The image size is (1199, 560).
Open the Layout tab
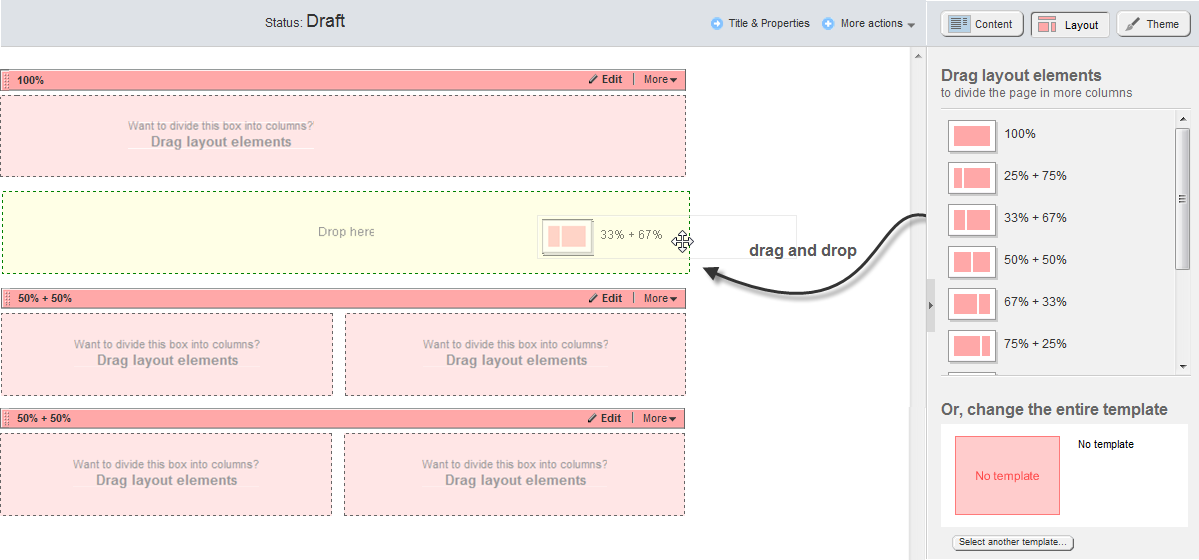[x=1069, y=25]
